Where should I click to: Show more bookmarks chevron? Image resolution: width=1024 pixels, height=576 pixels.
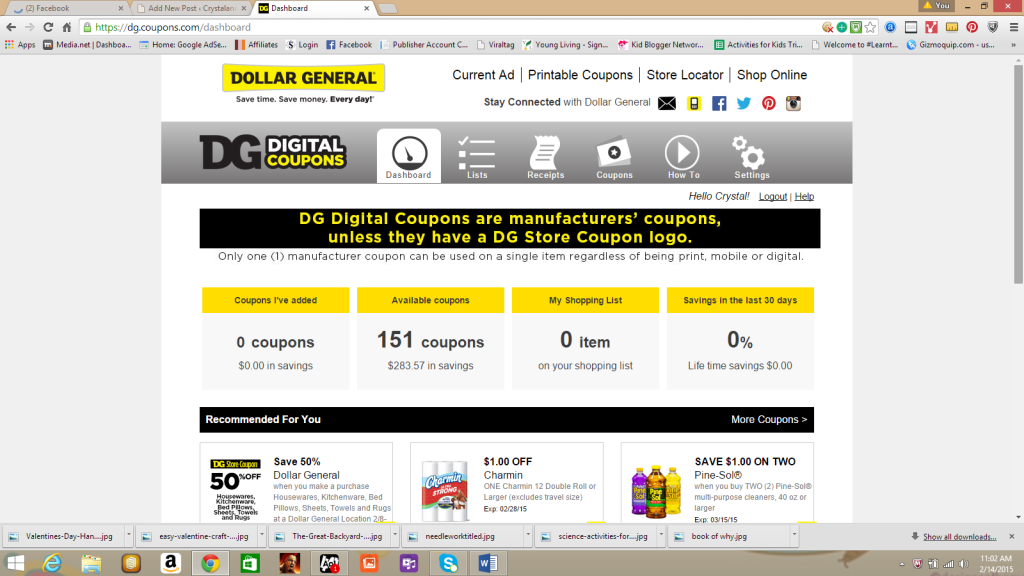tap(1014, 44)
